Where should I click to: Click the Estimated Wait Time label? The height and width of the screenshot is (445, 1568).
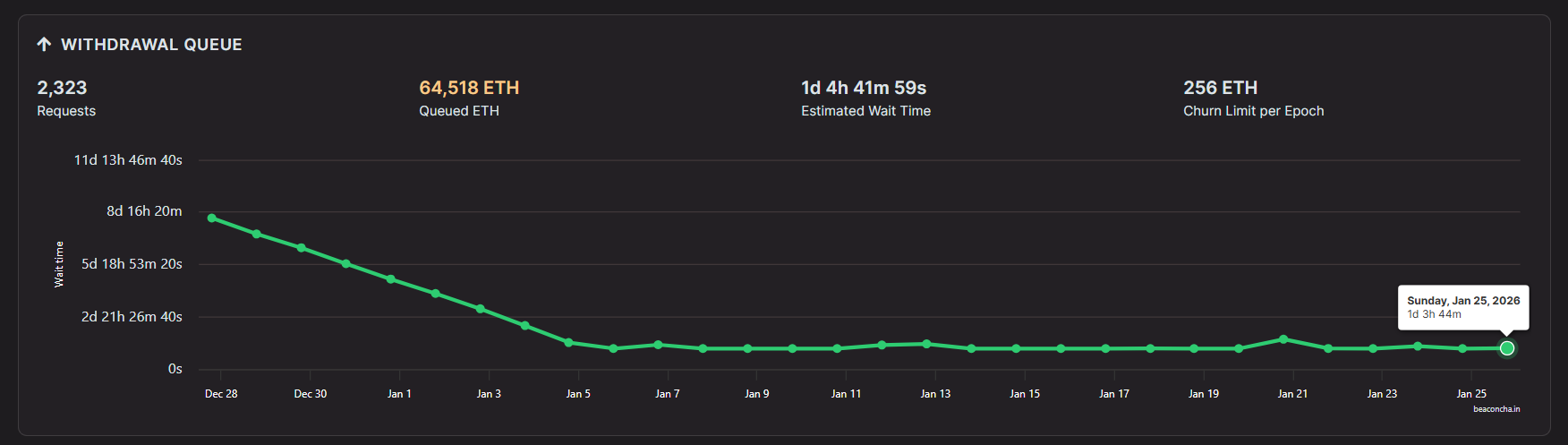pyautogui.click(x=865, y=111)
